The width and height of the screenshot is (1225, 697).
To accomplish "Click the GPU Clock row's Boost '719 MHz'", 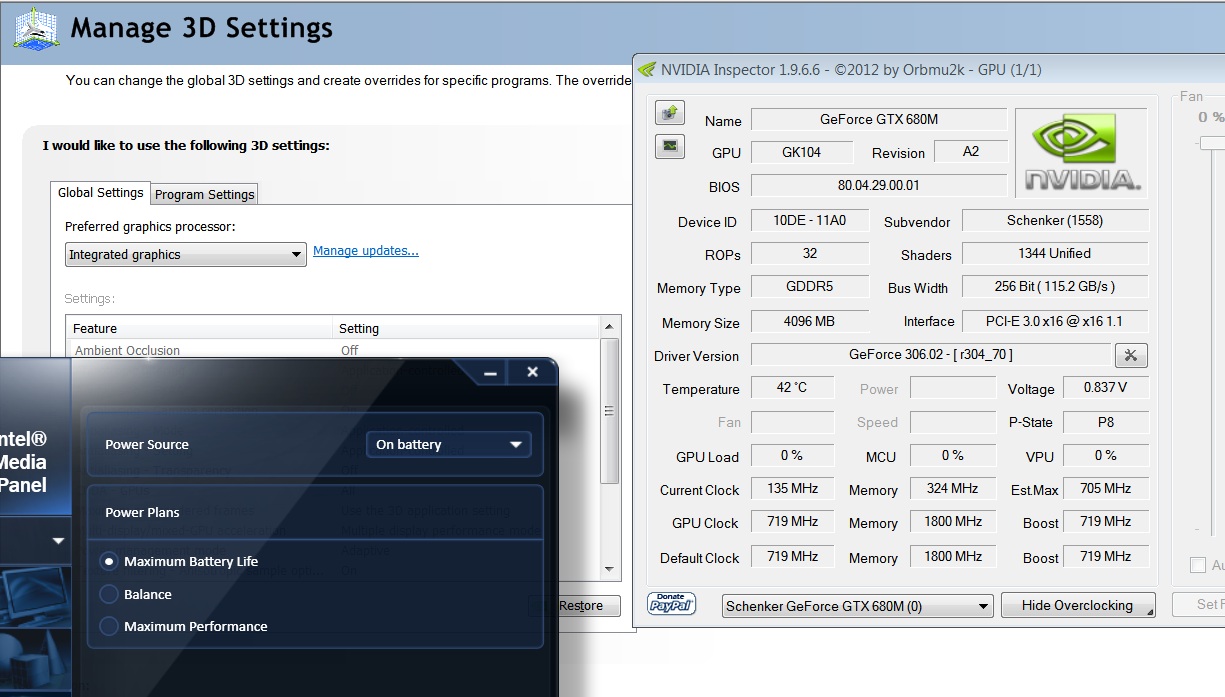I will pos(1106,522).
